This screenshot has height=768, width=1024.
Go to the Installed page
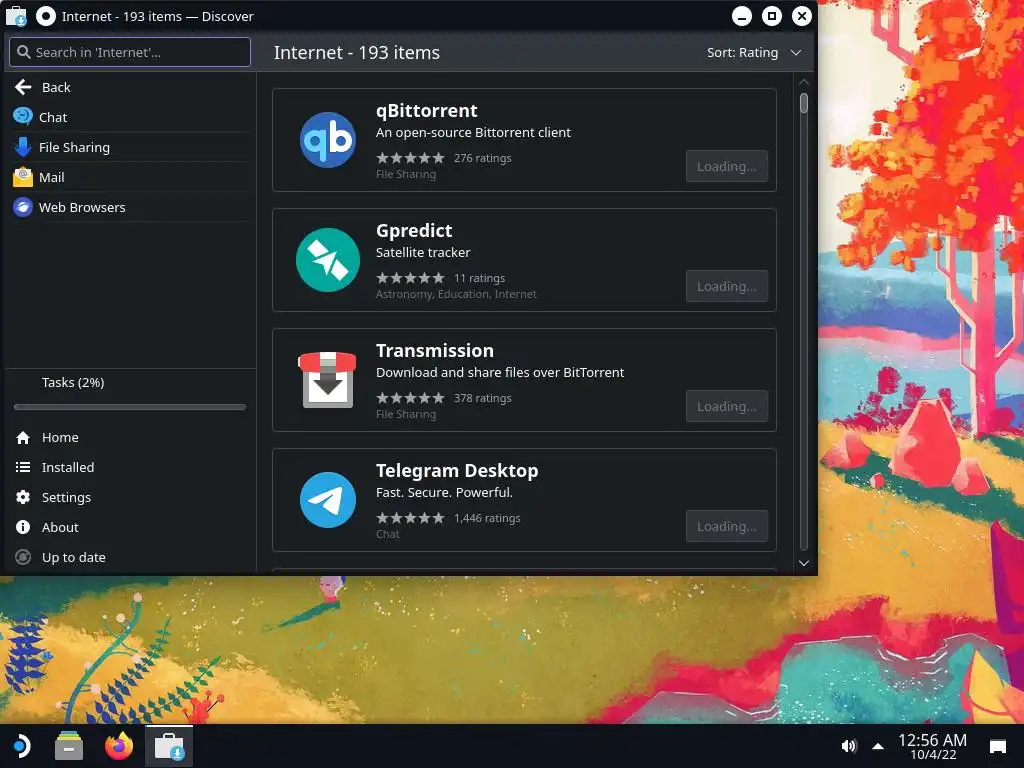(x=130, y=468)
